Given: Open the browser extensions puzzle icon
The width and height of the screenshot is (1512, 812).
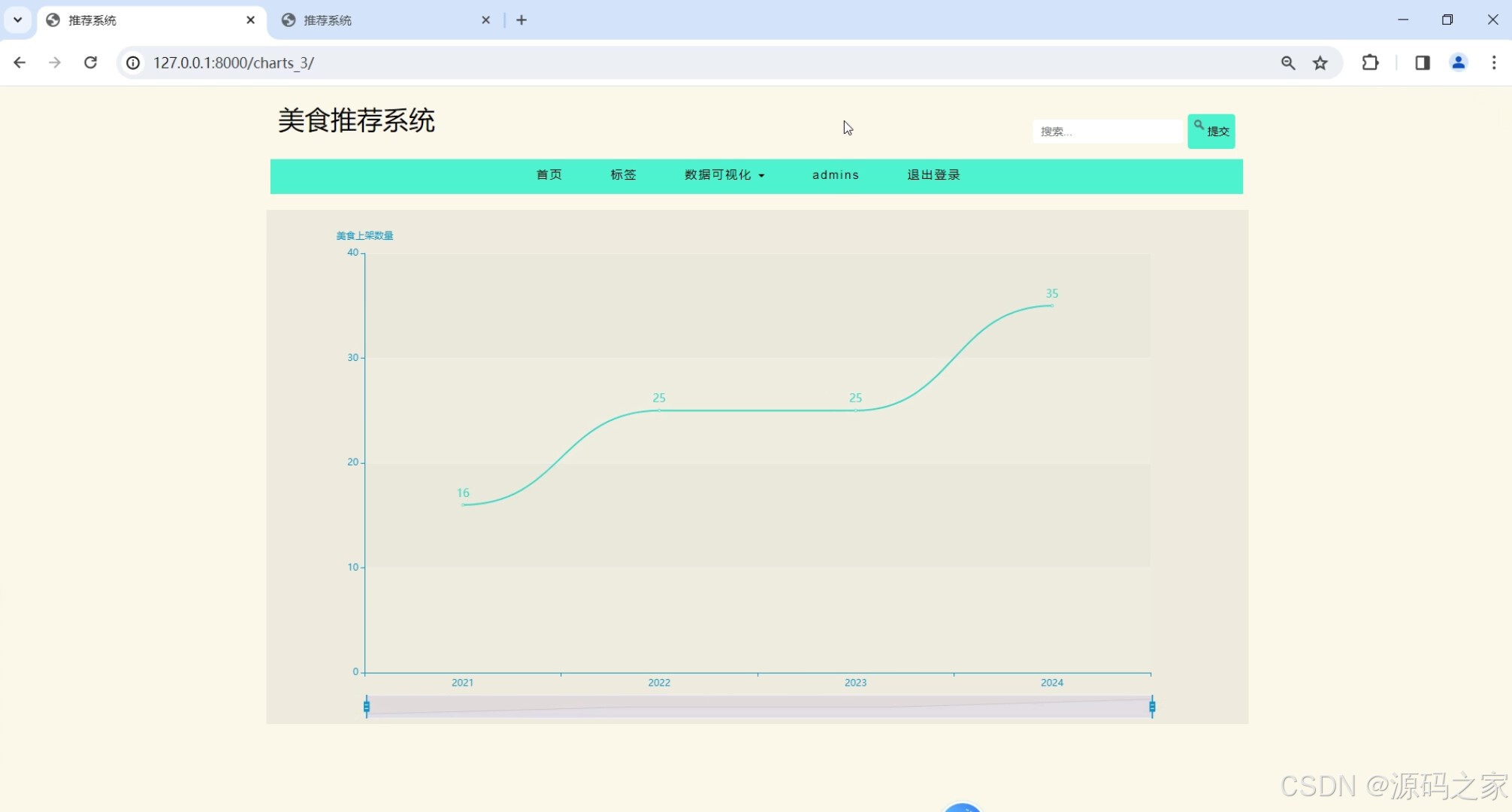Looking at the screenshot, I should click(x=1370, y=62).
